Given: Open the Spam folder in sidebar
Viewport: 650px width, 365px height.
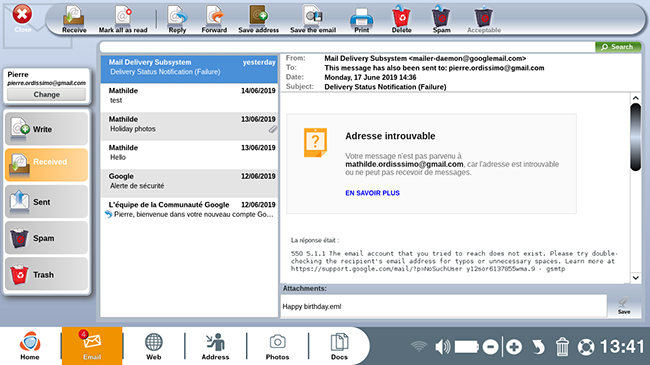Looking at the screenshot, I should pos(46,238).
